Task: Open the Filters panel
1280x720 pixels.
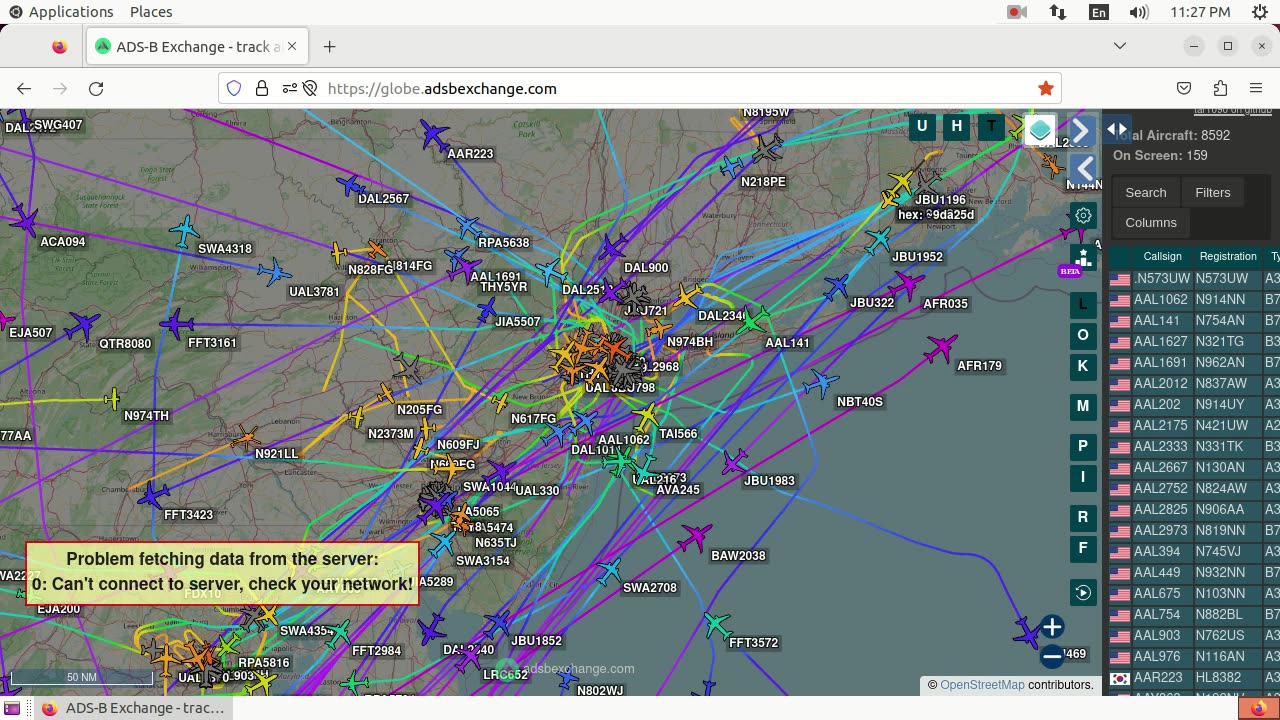Action: [x=1213, y=192]
